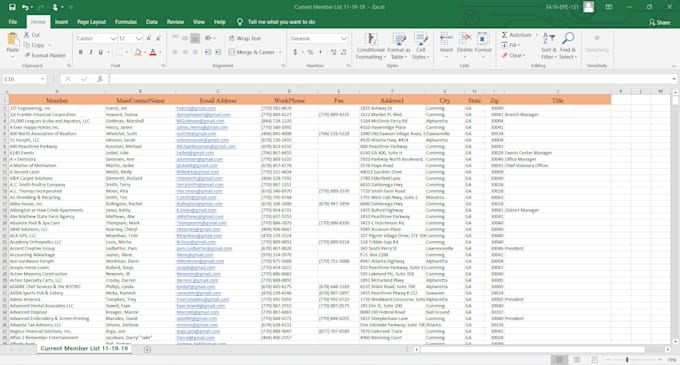Click the Save icon in the title bar
This screenshot has width=680, height=365.
click(x=12, y=7)
